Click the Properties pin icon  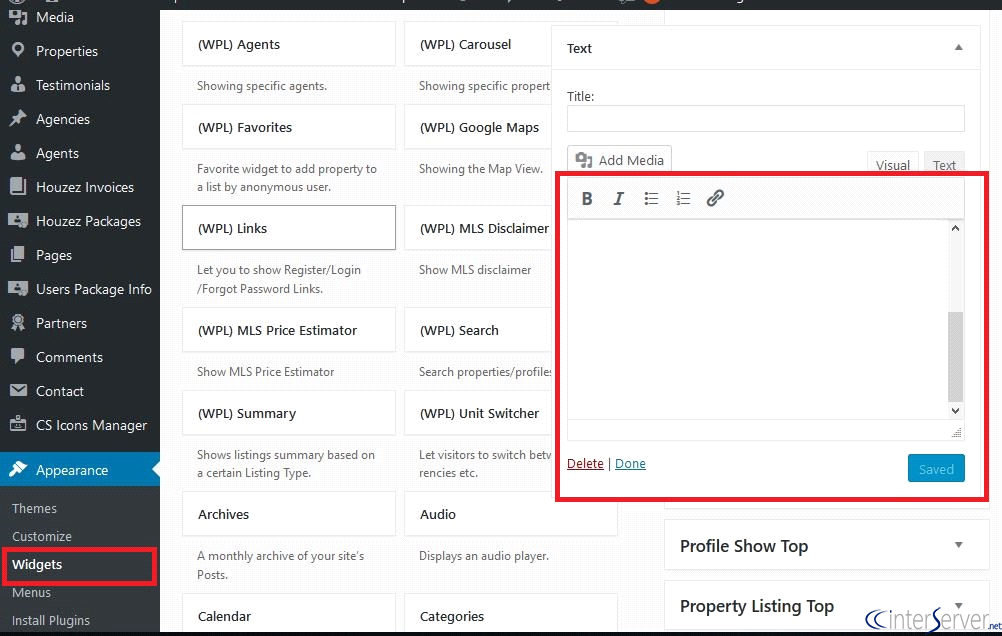pos(18,50)
